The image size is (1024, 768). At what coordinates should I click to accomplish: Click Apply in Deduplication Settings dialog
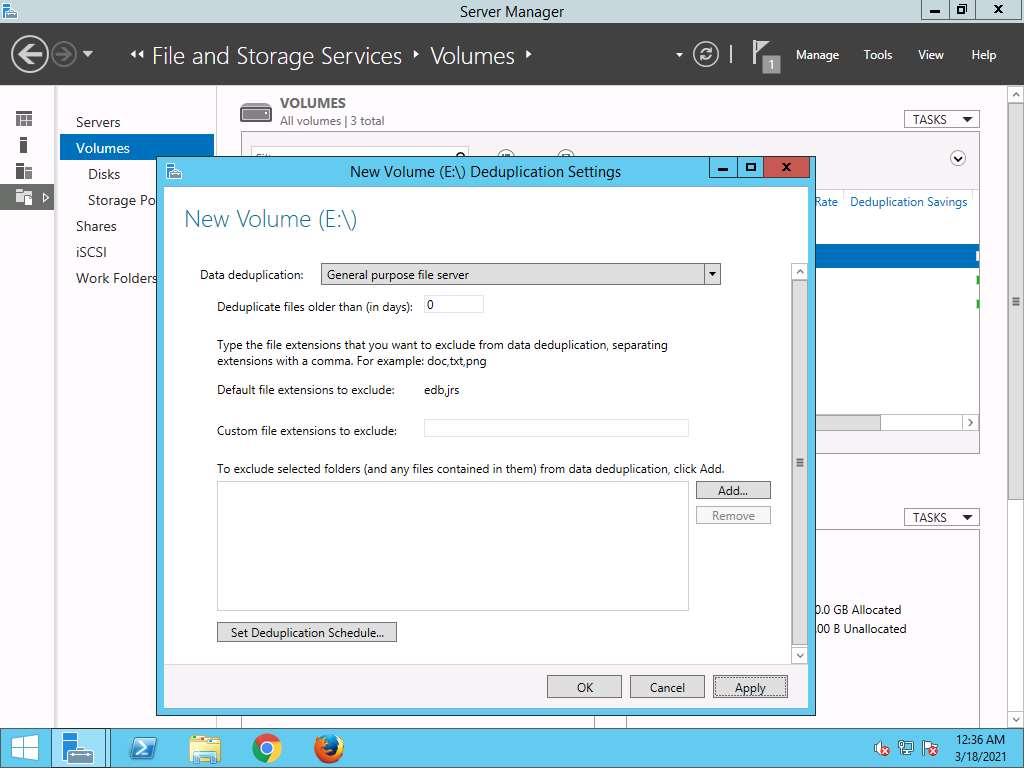(750, 687)
